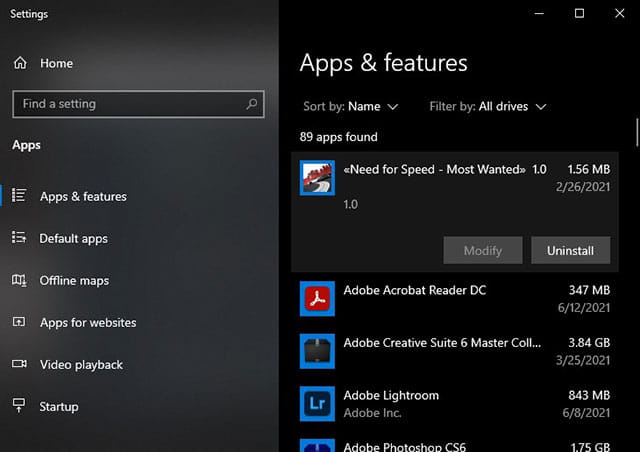Click the greyed Modify button
640x452 pixels.
pyautogui.click(x=482, y=250)
